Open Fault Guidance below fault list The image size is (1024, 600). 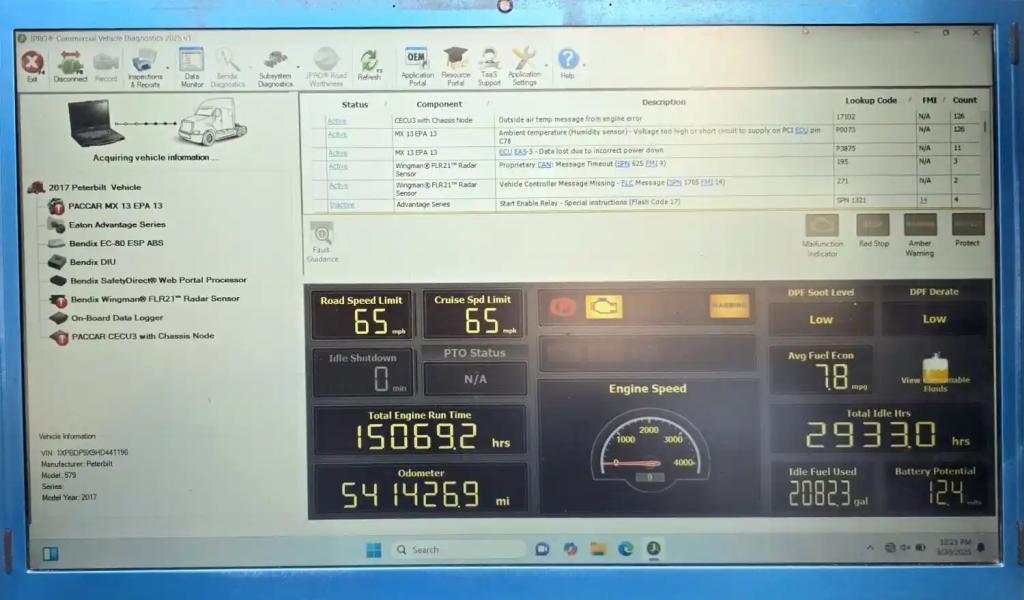point(322,241)
